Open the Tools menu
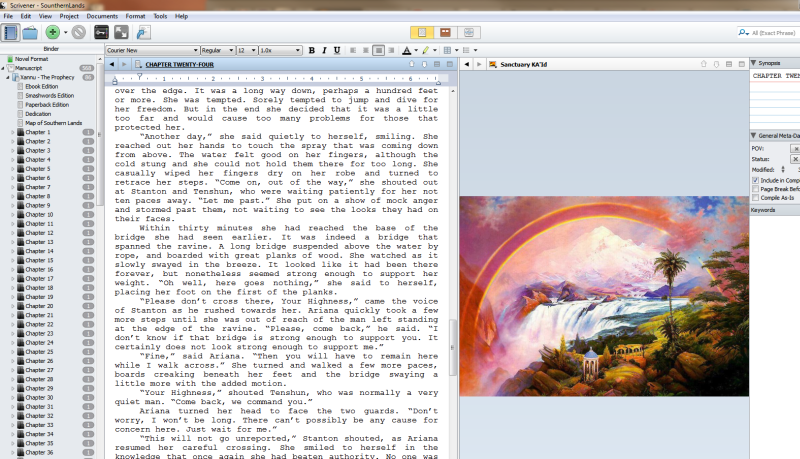Image resolution: width=800 pixels, height=459 pixels. 160,16
